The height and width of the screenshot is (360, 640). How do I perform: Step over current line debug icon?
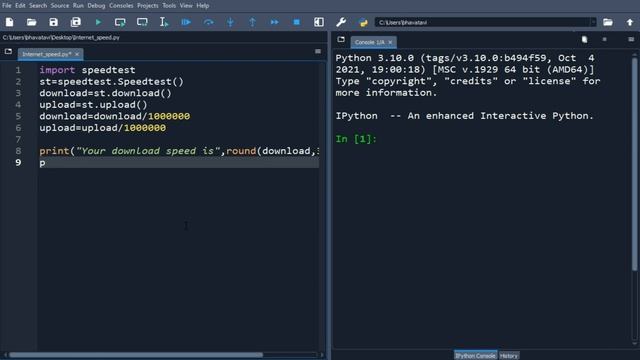208,22
